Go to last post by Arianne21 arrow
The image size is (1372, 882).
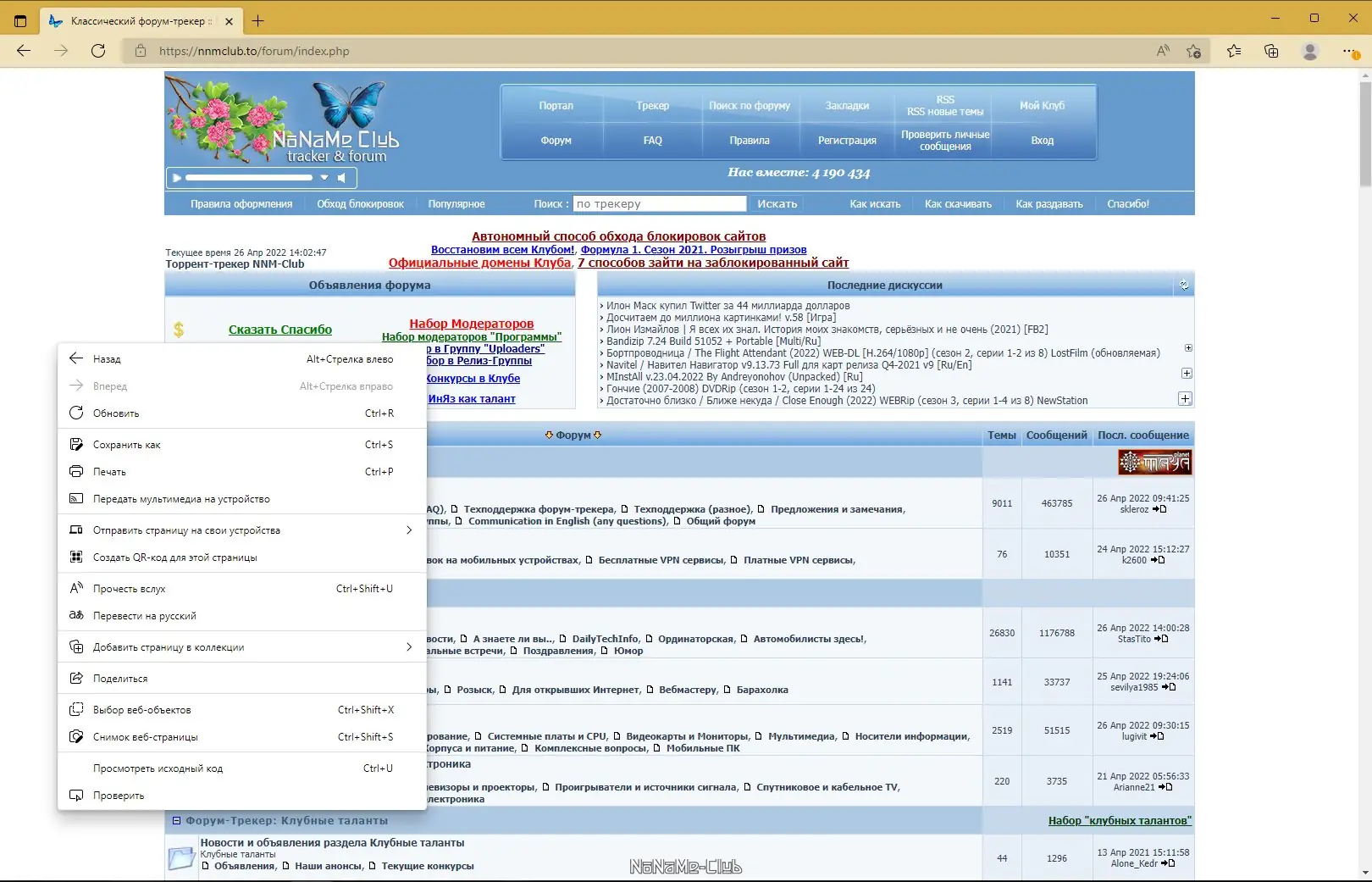tap(1165, 787)
